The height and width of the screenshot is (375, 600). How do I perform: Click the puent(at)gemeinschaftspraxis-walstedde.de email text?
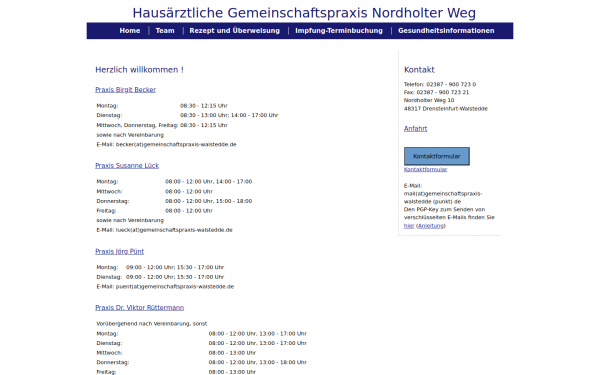click(x=175, y=287)
